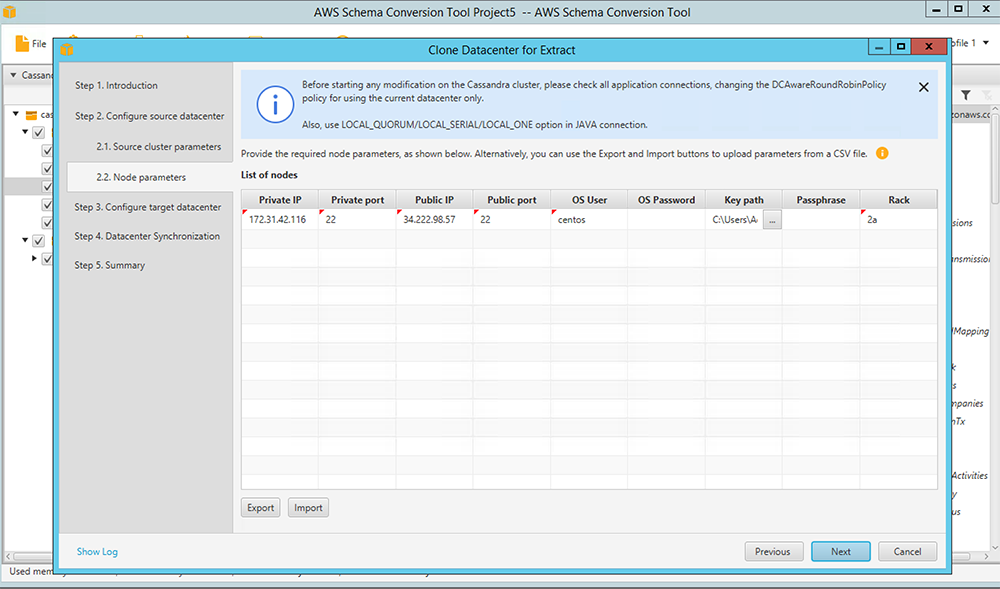Toggle the top-level schema checkbox in the left tree
The image size is (1000, 589).
coord(37,133)
